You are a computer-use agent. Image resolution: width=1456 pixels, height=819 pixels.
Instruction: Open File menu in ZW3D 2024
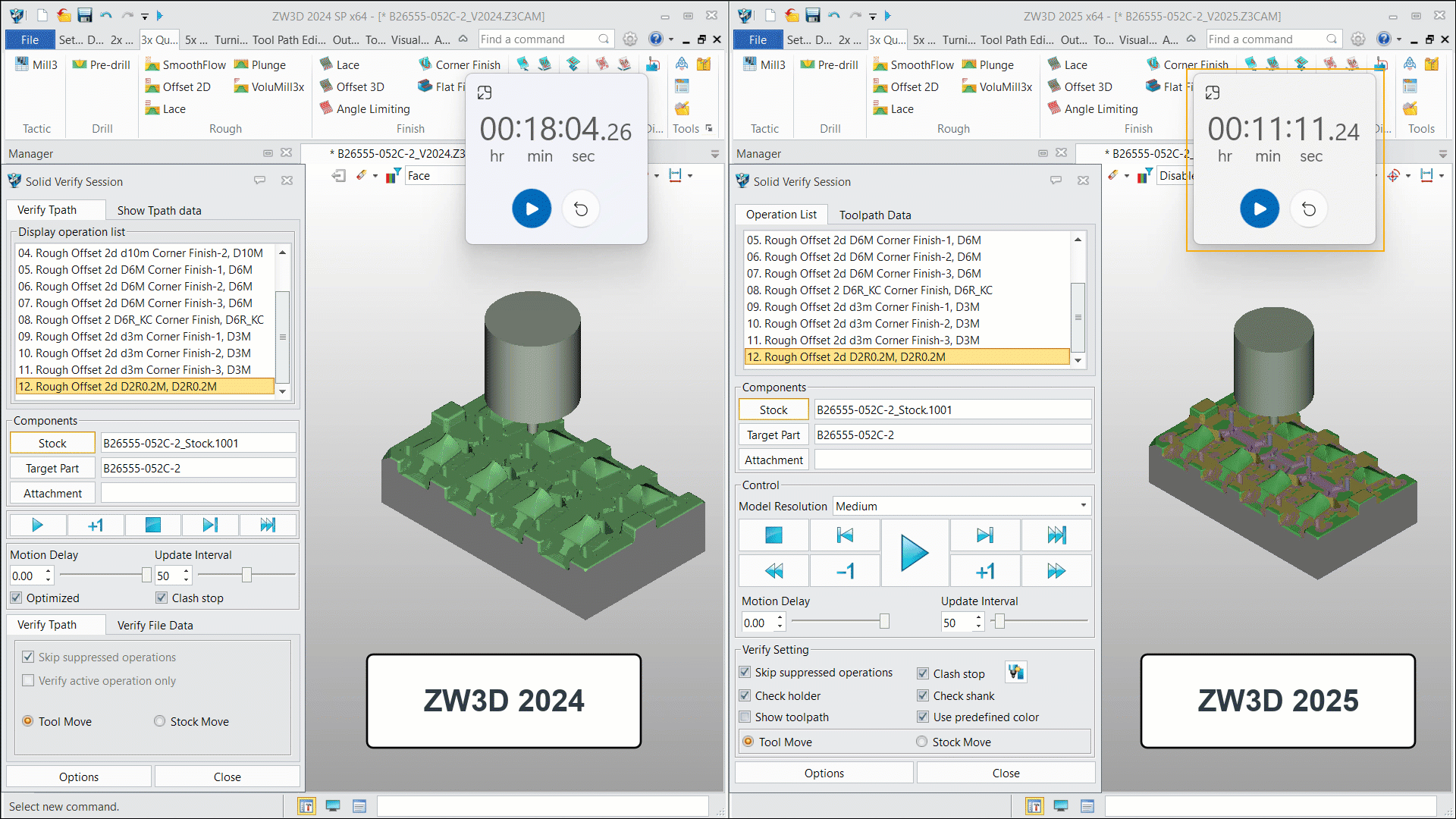30,39
